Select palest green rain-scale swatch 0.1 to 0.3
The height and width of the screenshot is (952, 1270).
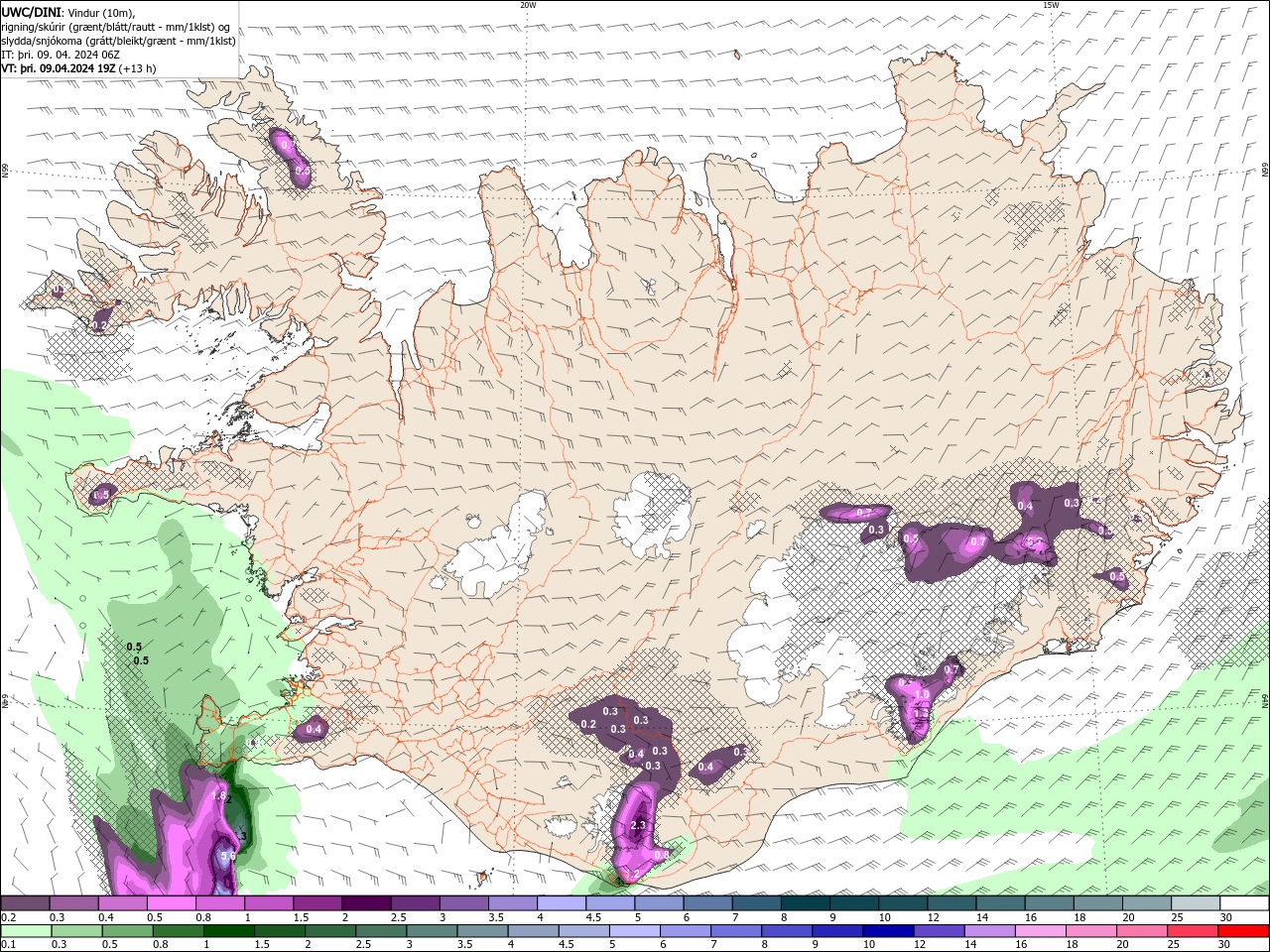[x=26, y=931]
